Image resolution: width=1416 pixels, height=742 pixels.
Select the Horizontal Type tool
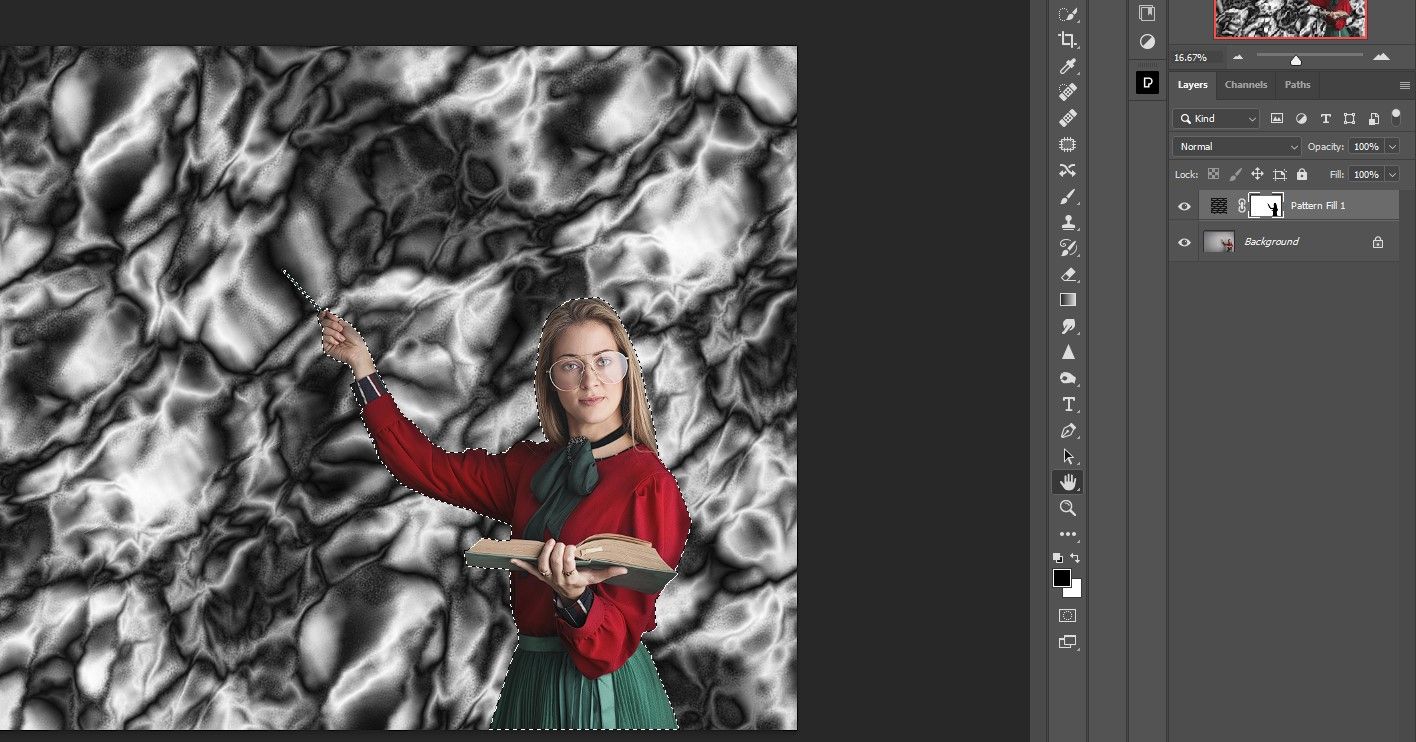[x=1068, y=404]
